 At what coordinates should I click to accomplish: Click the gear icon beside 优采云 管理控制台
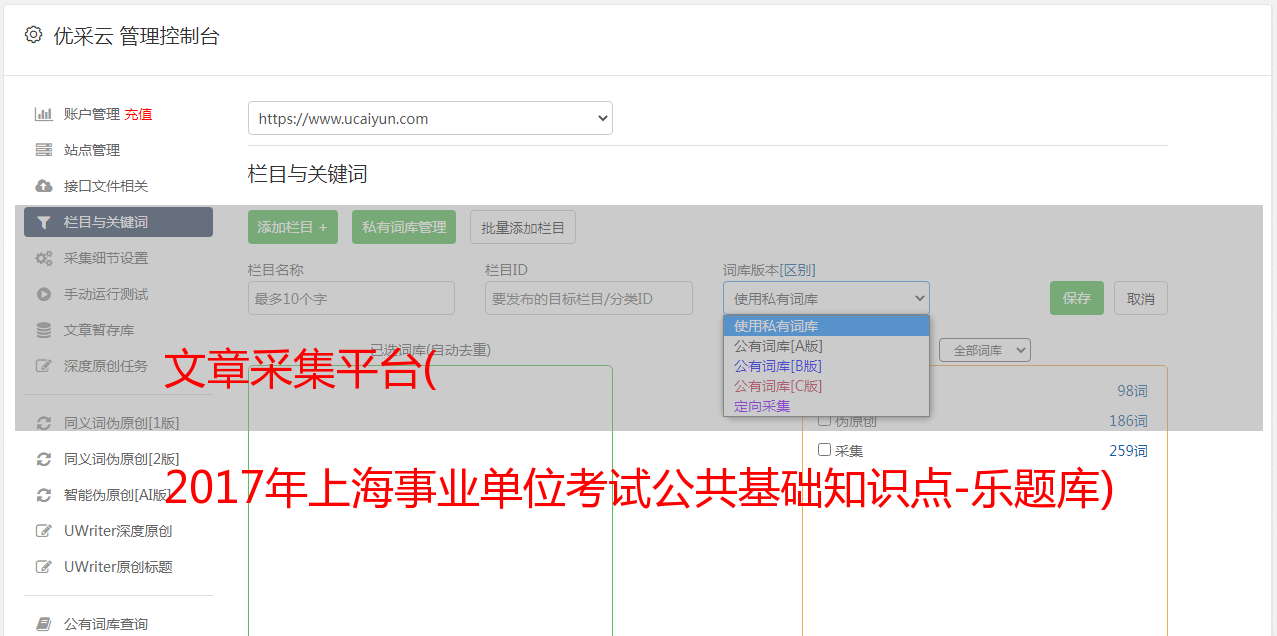point(33,35)
